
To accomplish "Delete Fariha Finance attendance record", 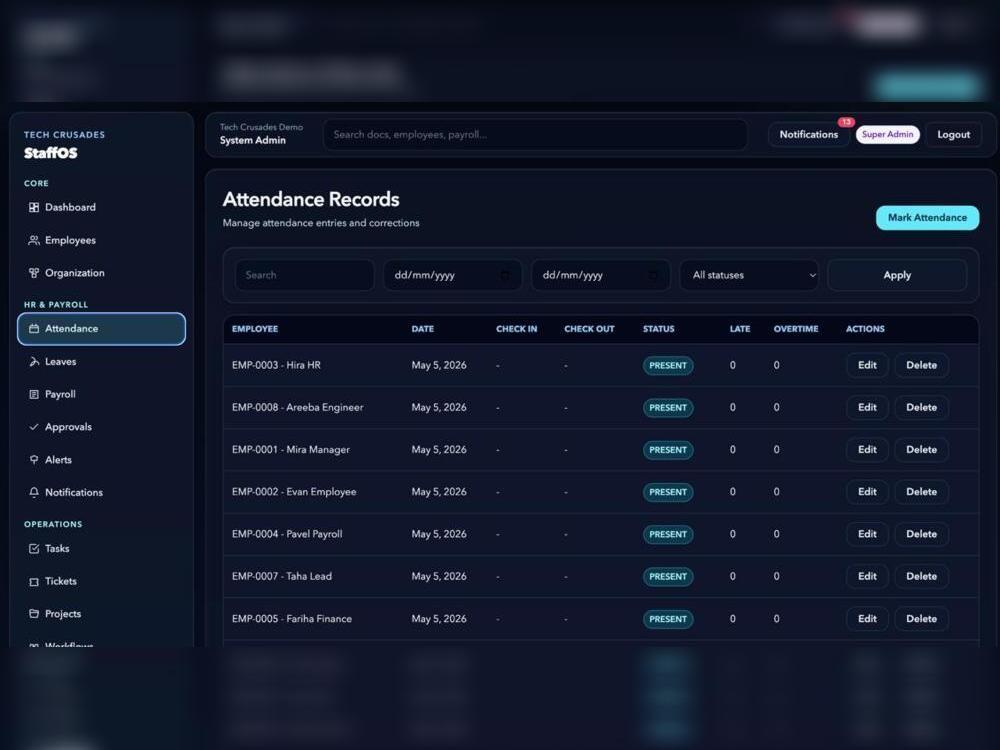I will click(922, 619).
